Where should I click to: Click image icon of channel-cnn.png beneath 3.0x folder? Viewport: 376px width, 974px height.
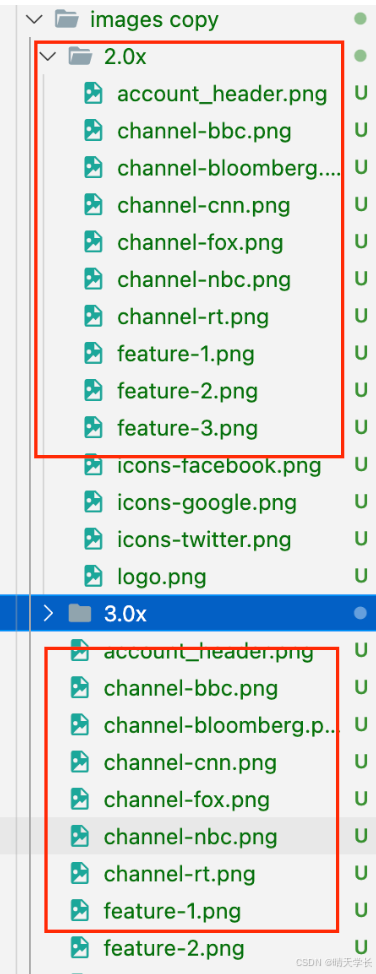point(80,762)
